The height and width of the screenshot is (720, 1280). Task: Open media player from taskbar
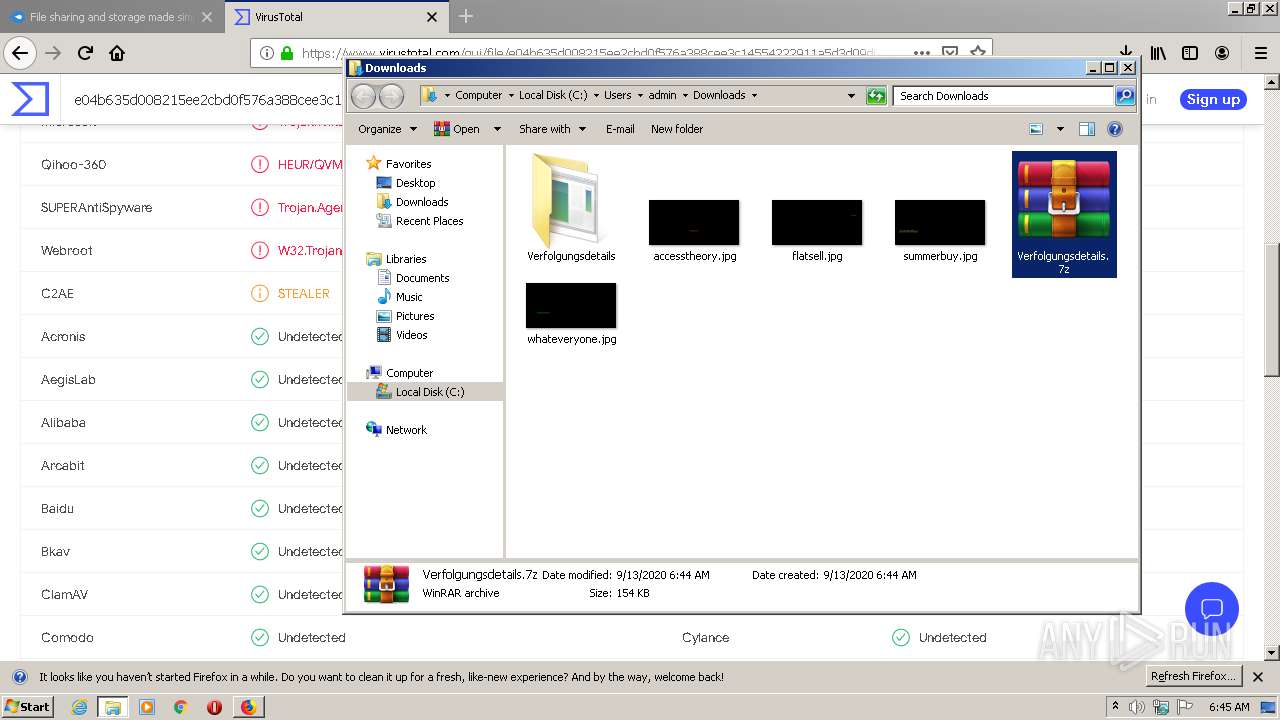[146, 707]
